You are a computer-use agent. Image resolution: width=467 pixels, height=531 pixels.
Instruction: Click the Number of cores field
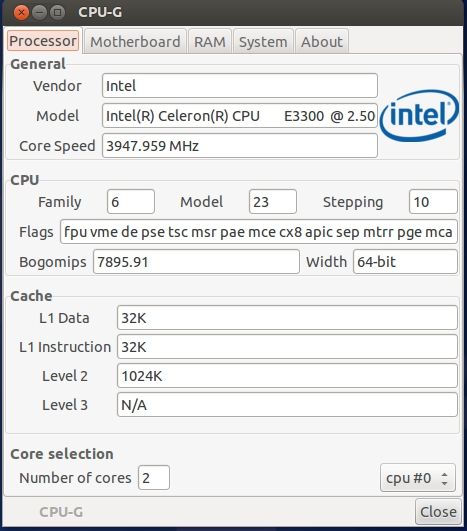[x=154, y=477]
